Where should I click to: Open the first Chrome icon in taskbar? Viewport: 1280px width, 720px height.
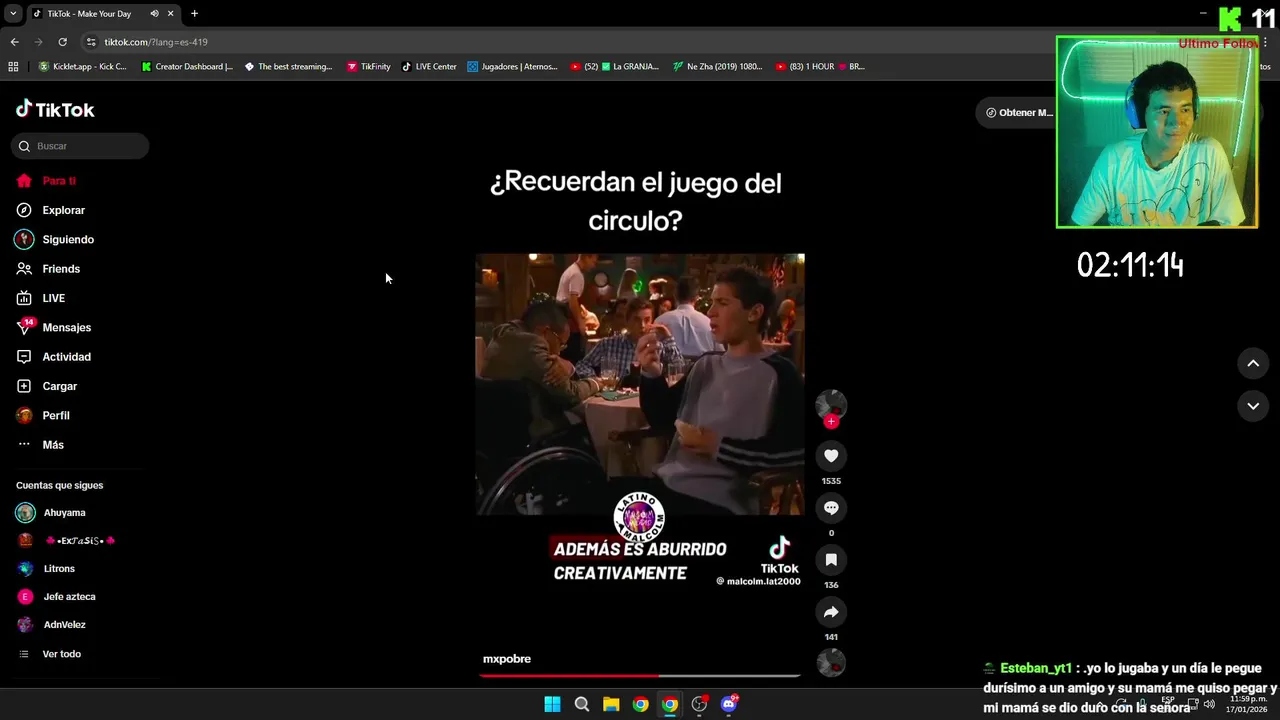tap(641, 704)
